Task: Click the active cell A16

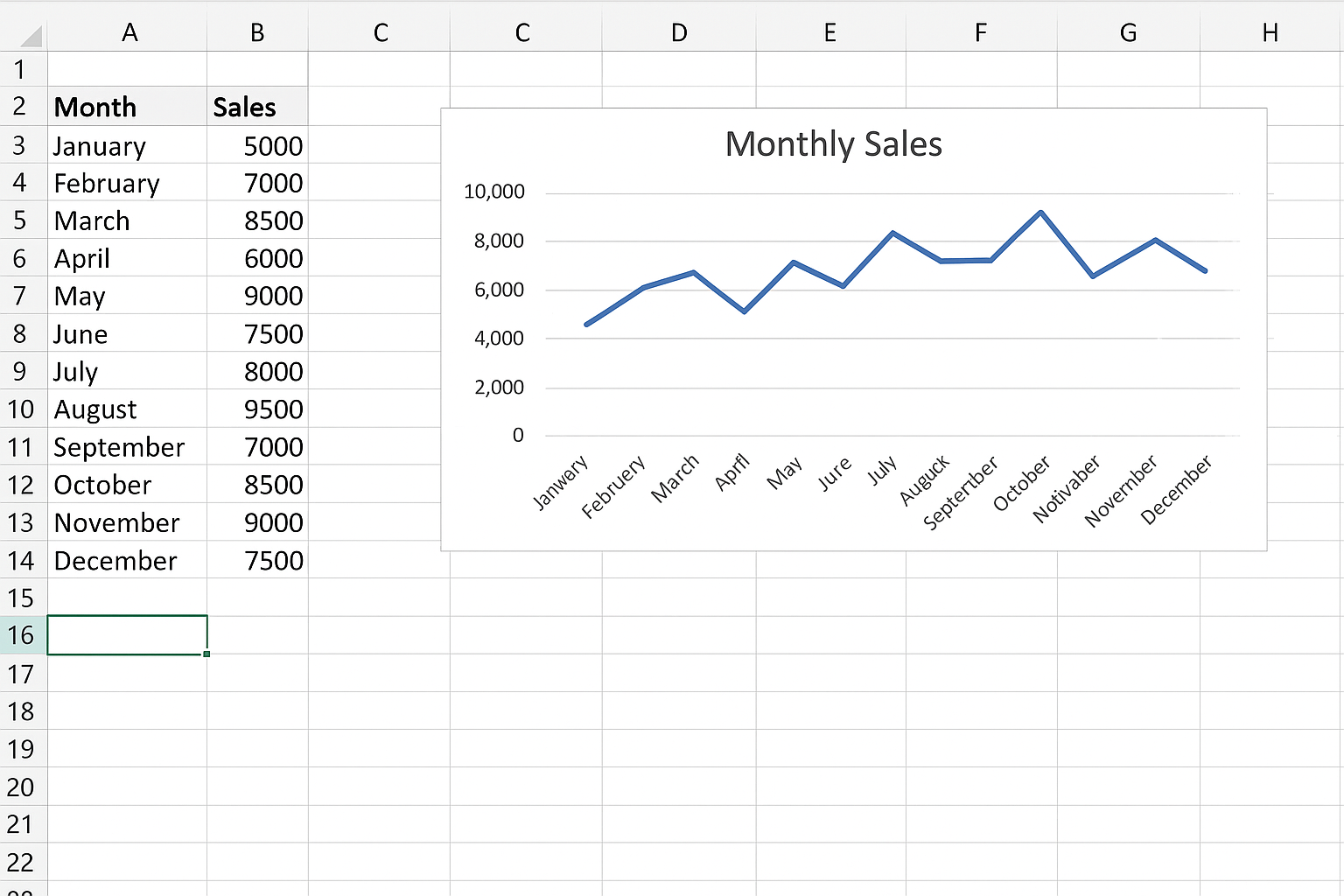Action: point(128,635)
